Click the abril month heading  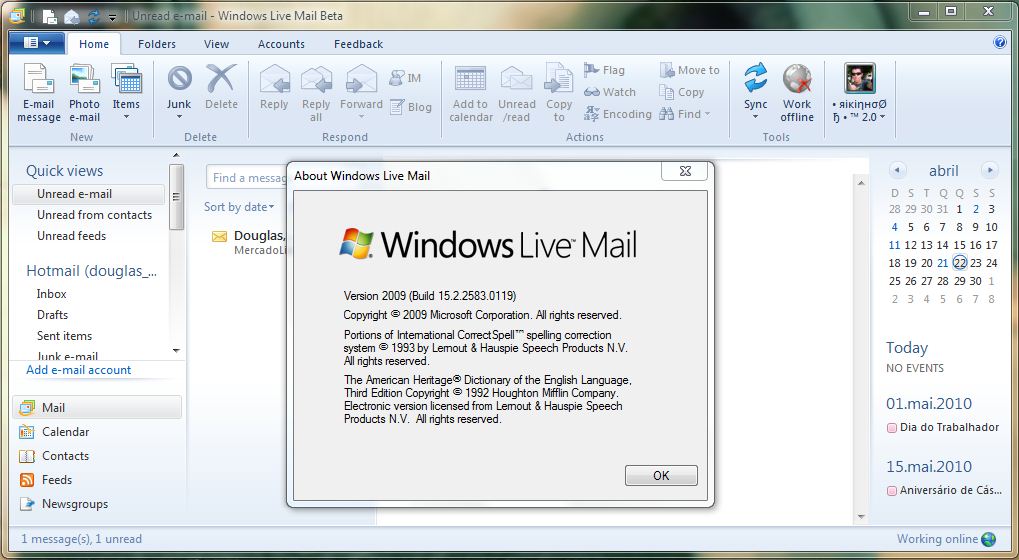[943, 170]
